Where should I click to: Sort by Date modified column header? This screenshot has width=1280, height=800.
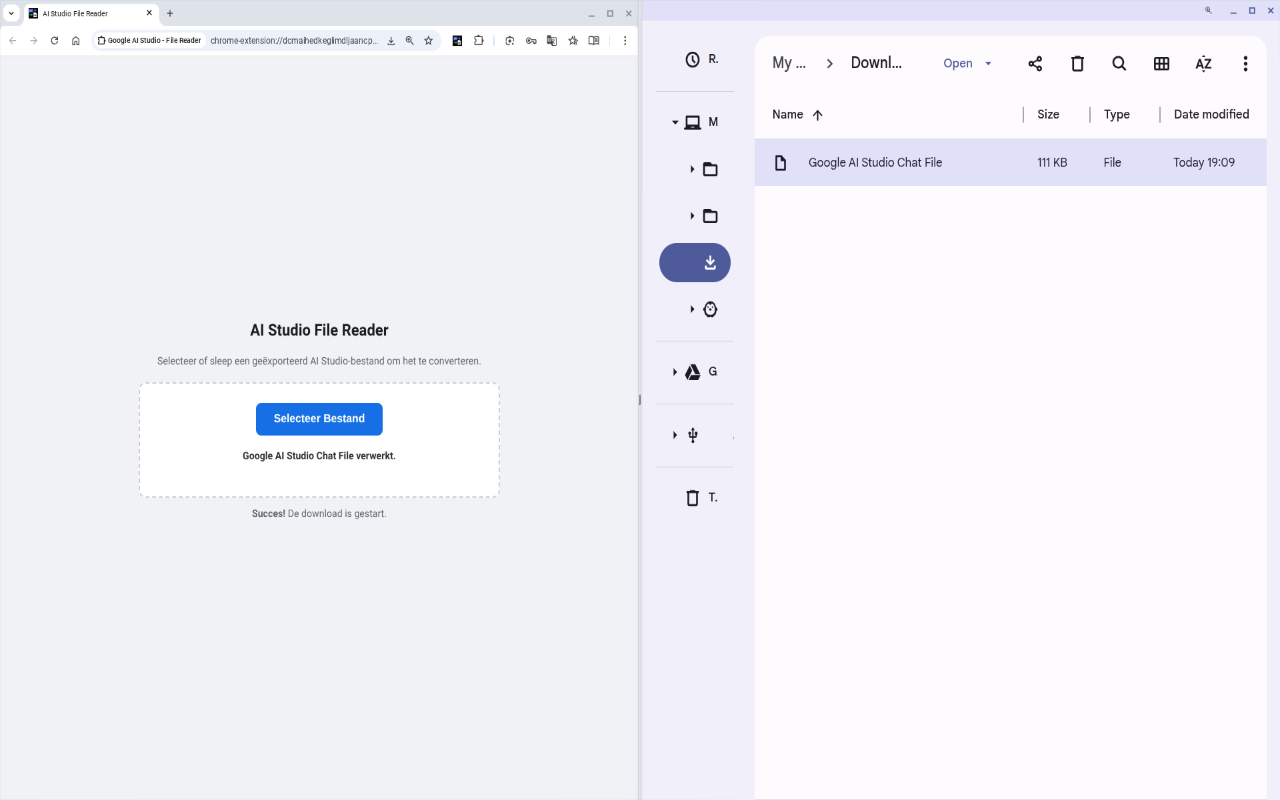click(x=1211, y=115)
